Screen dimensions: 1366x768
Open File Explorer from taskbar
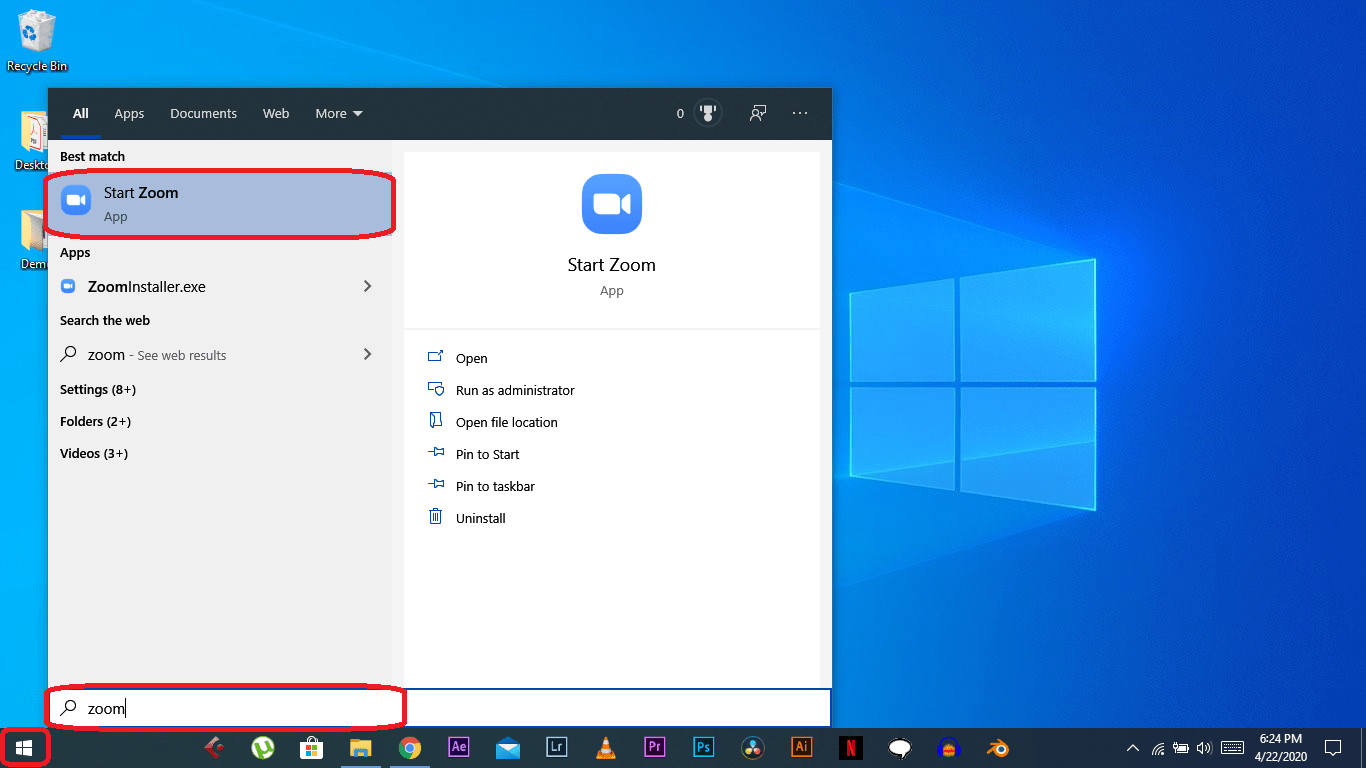coord(360,748)
